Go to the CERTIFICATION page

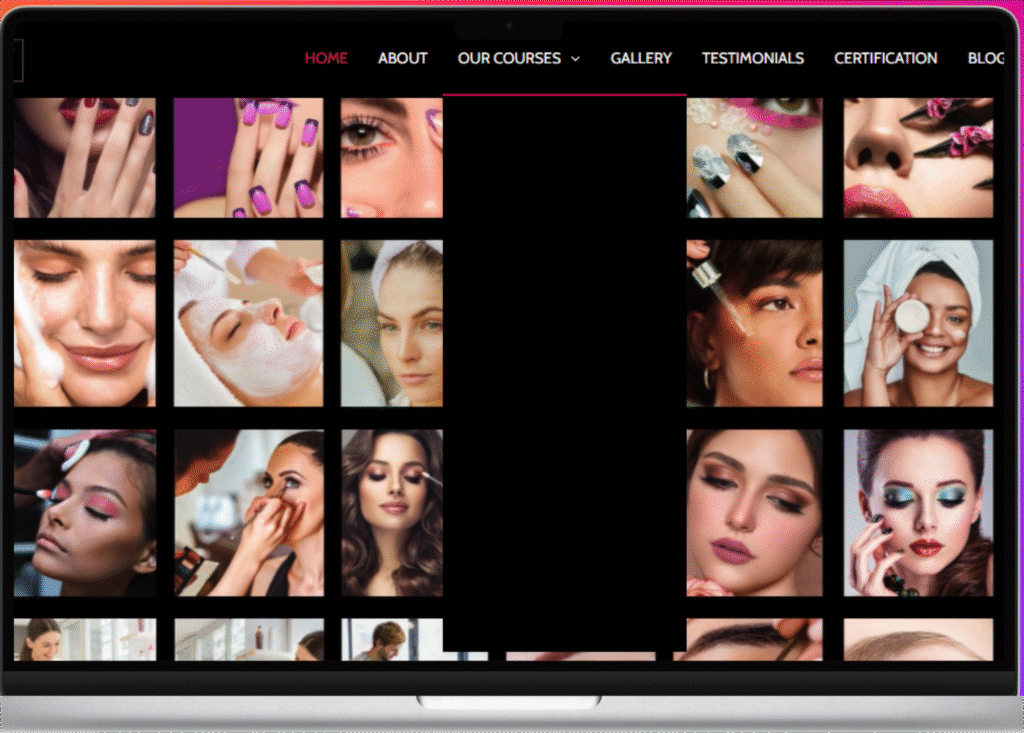tap(885, 58)
